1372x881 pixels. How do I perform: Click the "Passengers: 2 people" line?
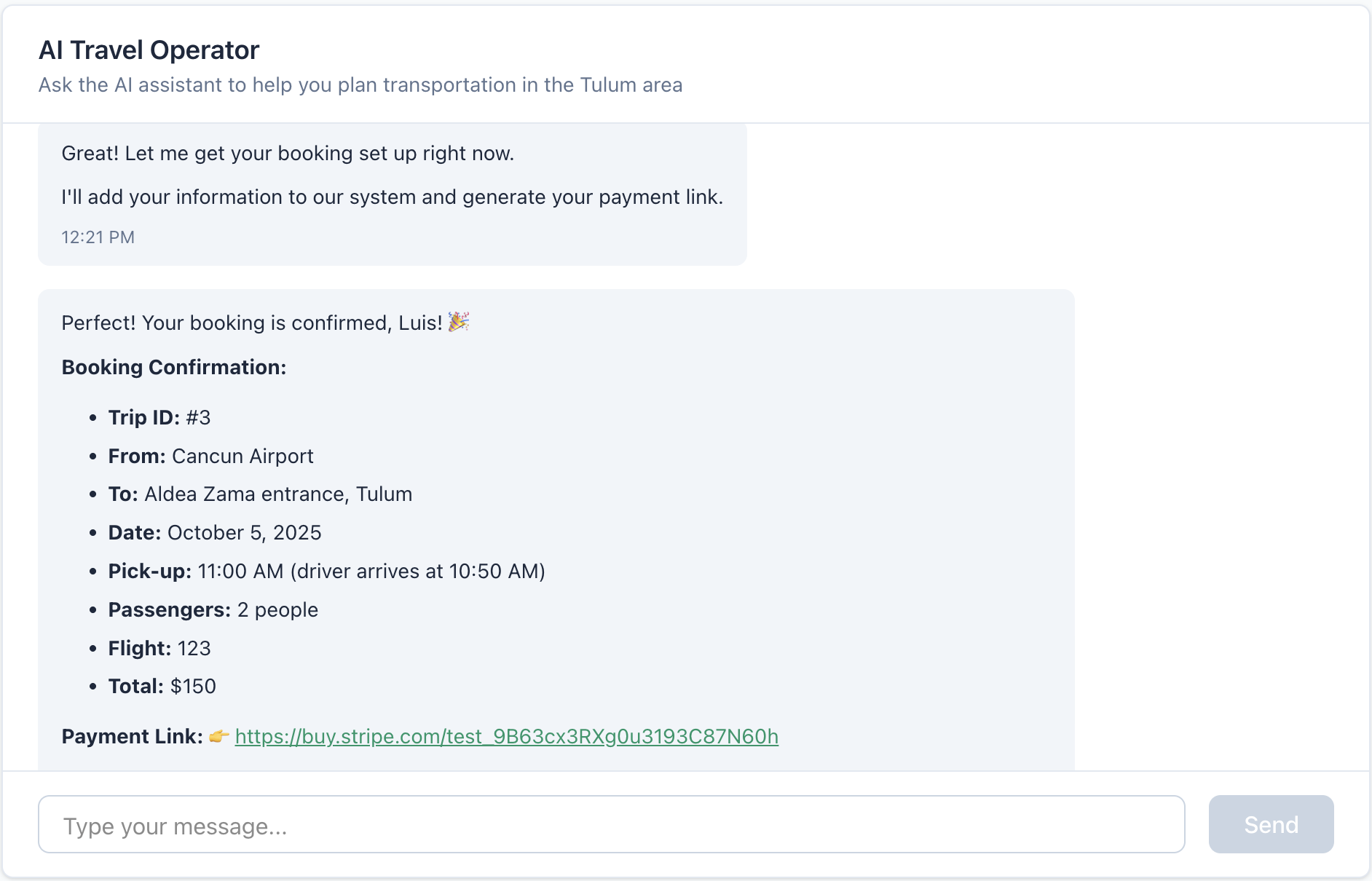213,610
